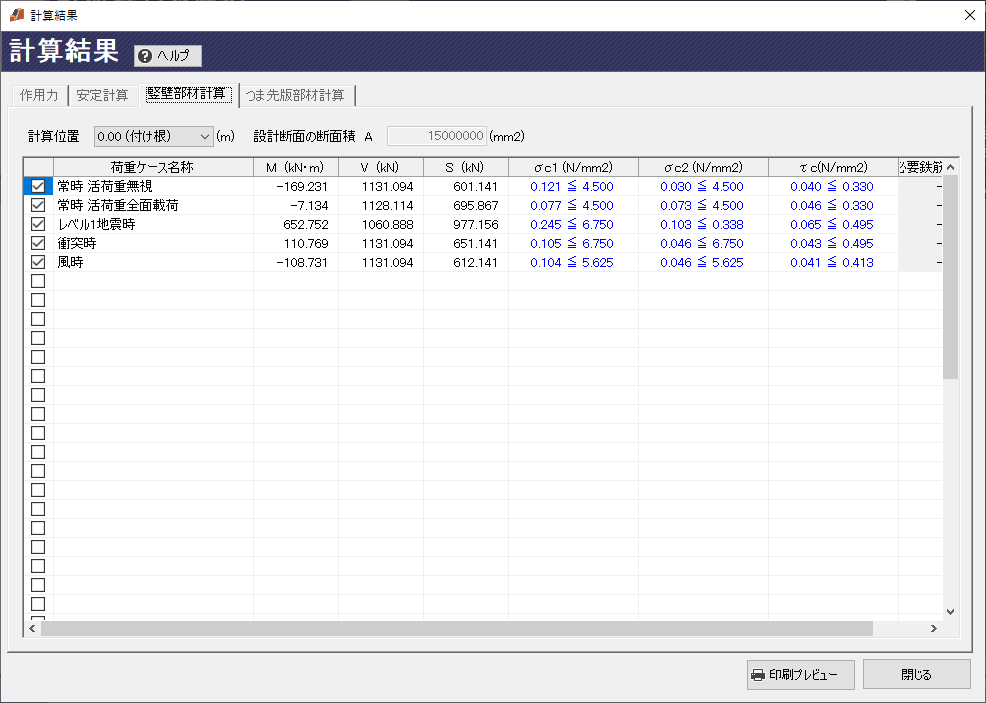Viewport: 986px width, 703px height.
Task: Click the vertical scrollbar up arrow
Action: click(x=951, y=167)
